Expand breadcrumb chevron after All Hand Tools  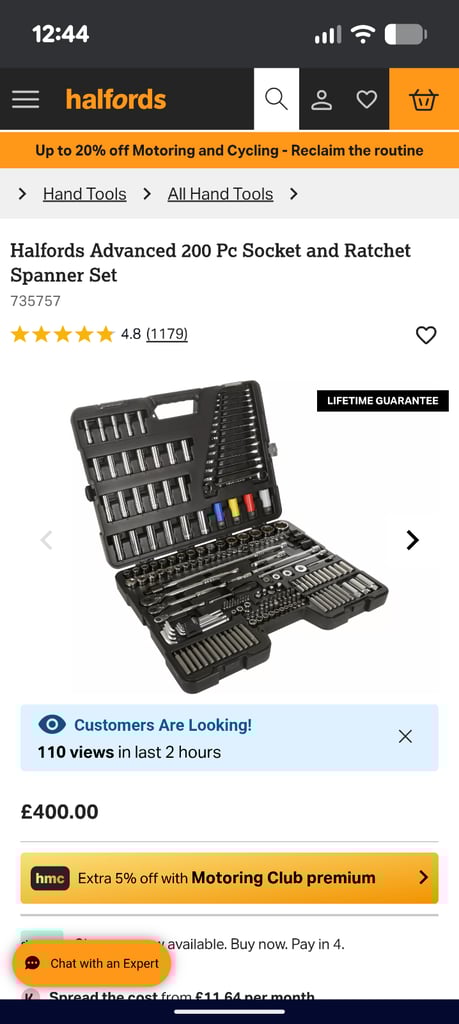pos(294,194)
